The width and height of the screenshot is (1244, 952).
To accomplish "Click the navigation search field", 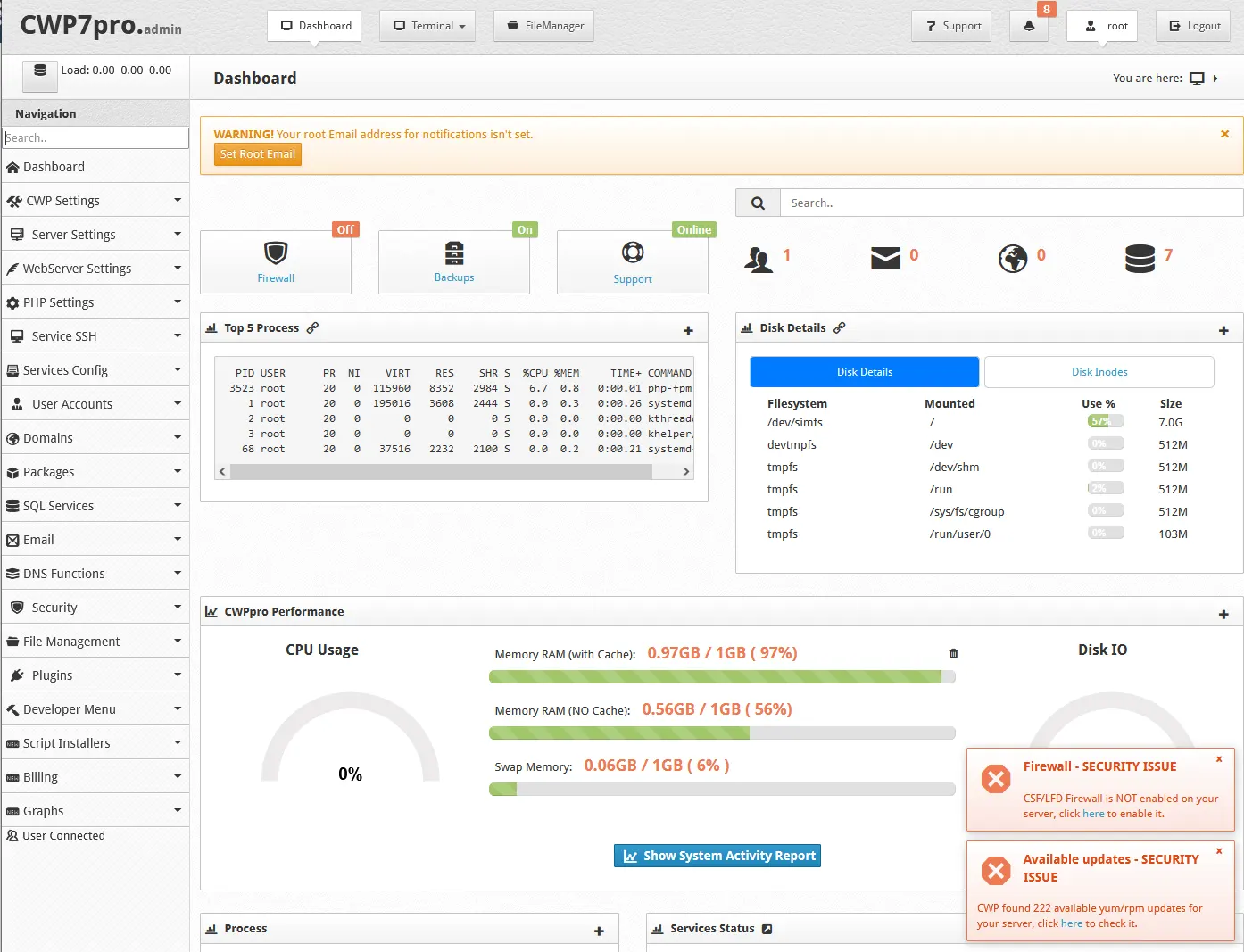I will [96, 137].
